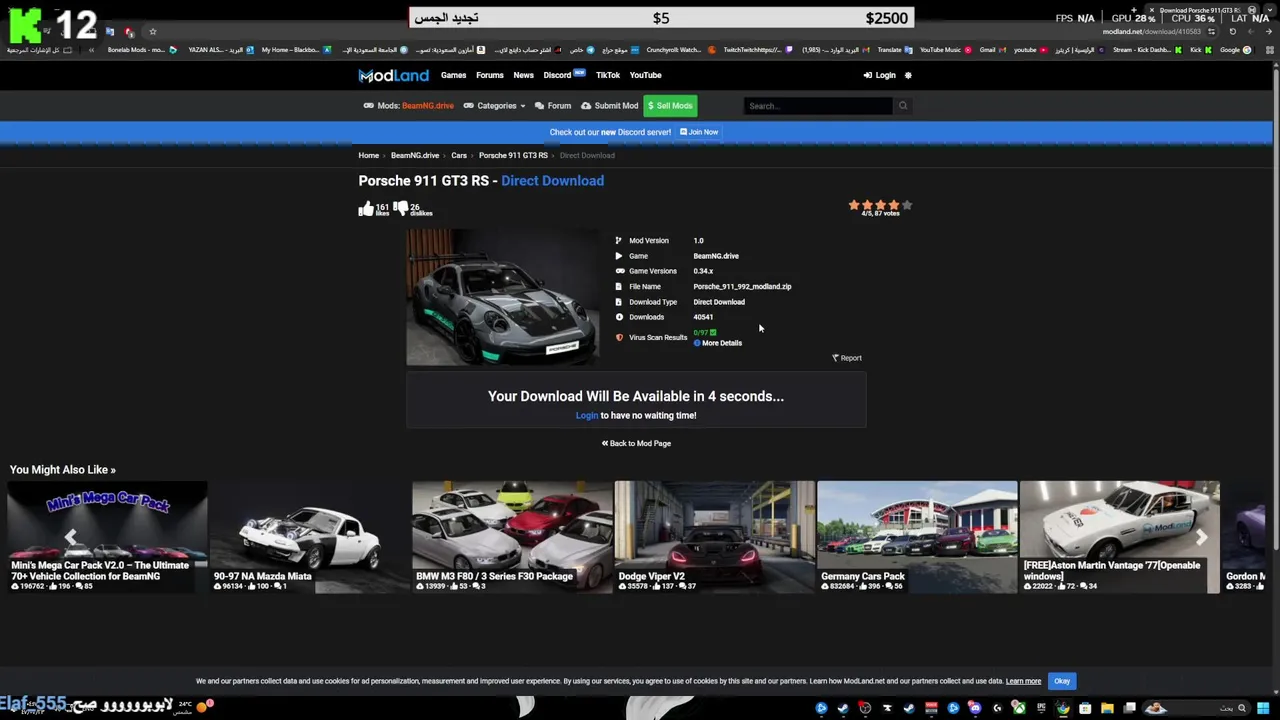Open the TikTok navigation link
Image resolution: width=1280 pixels, height=720 pixels.
(608, 75)
